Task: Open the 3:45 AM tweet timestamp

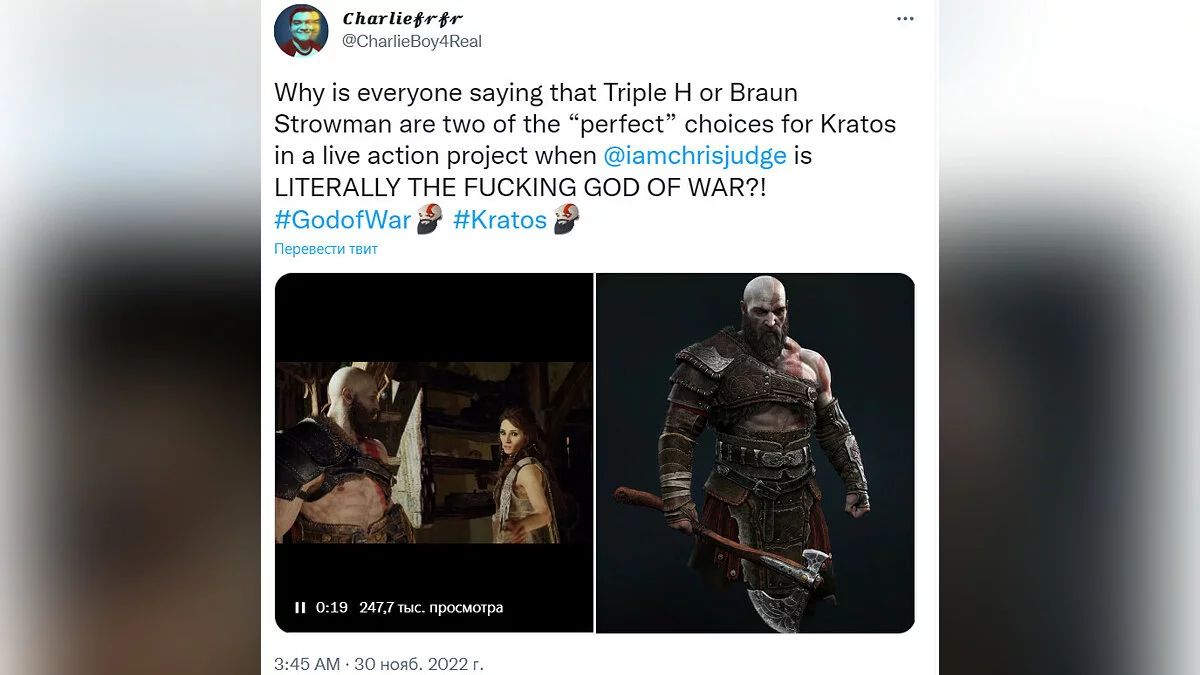Action: [x=309, y=663]
